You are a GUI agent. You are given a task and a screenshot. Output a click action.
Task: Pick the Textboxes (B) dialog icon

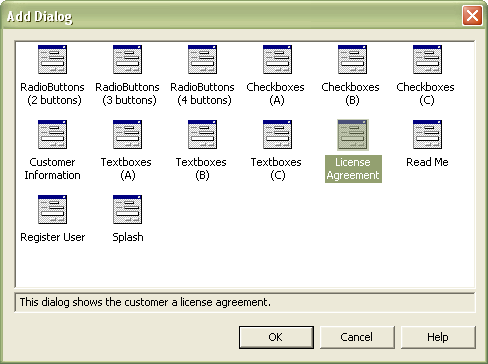point(202,135)
